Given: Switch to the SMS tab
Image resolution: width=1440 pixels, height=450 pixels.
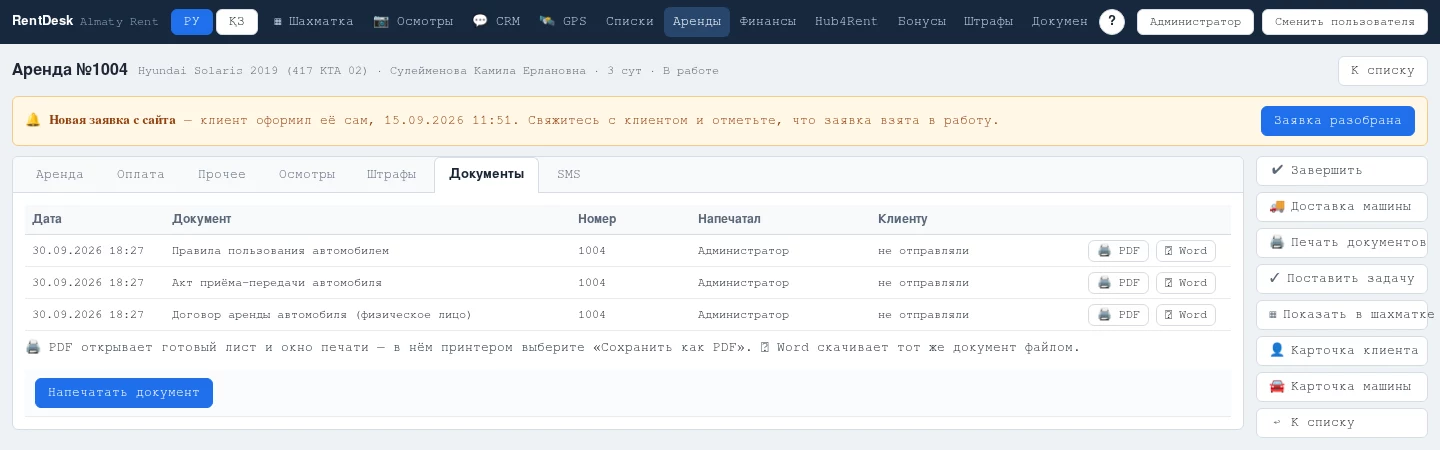Looking at the screenshot, I should click(x=569, y=174).
